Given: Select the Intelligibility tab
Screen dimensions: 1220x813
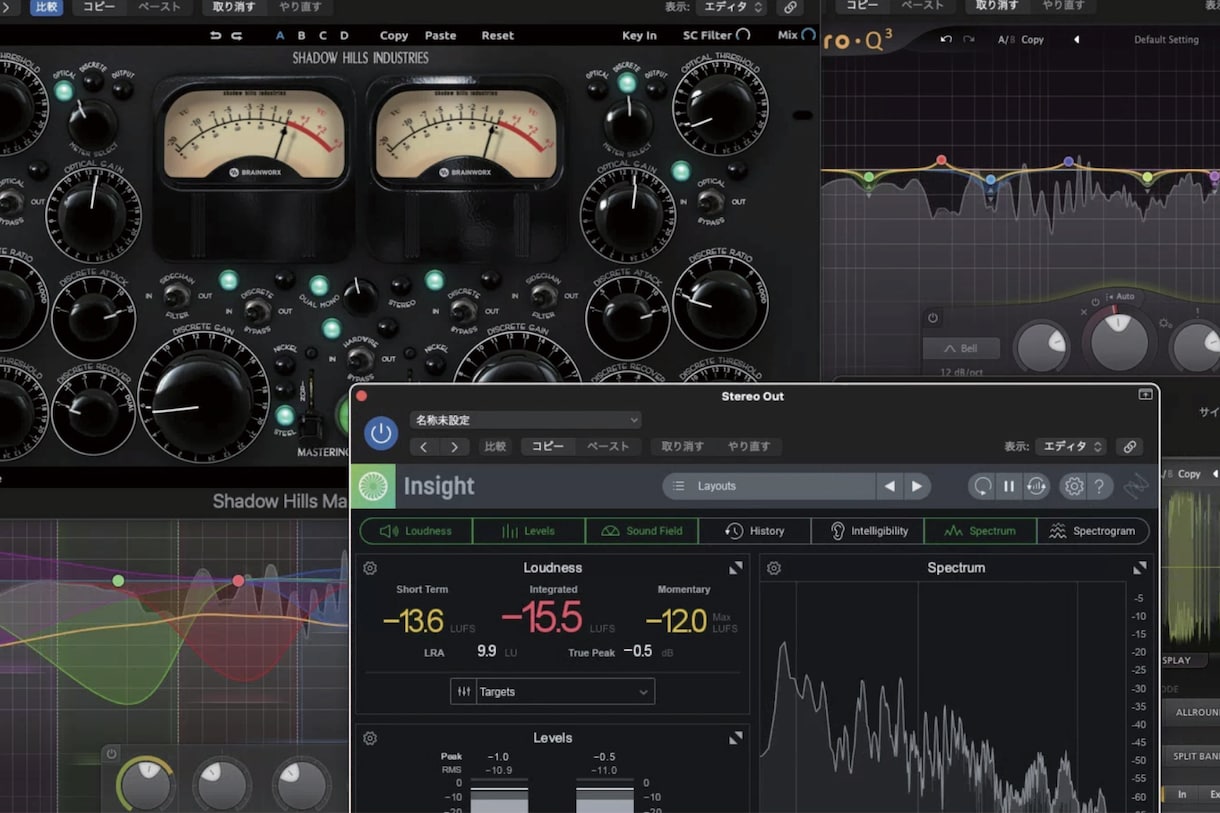Looking at the screenshot, I should click(x=867, y=531).
